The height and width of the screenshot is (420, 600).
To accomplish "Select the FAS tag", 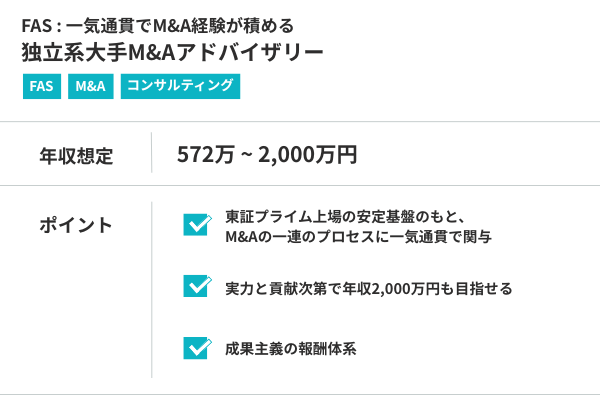I will tap(41, 86).
